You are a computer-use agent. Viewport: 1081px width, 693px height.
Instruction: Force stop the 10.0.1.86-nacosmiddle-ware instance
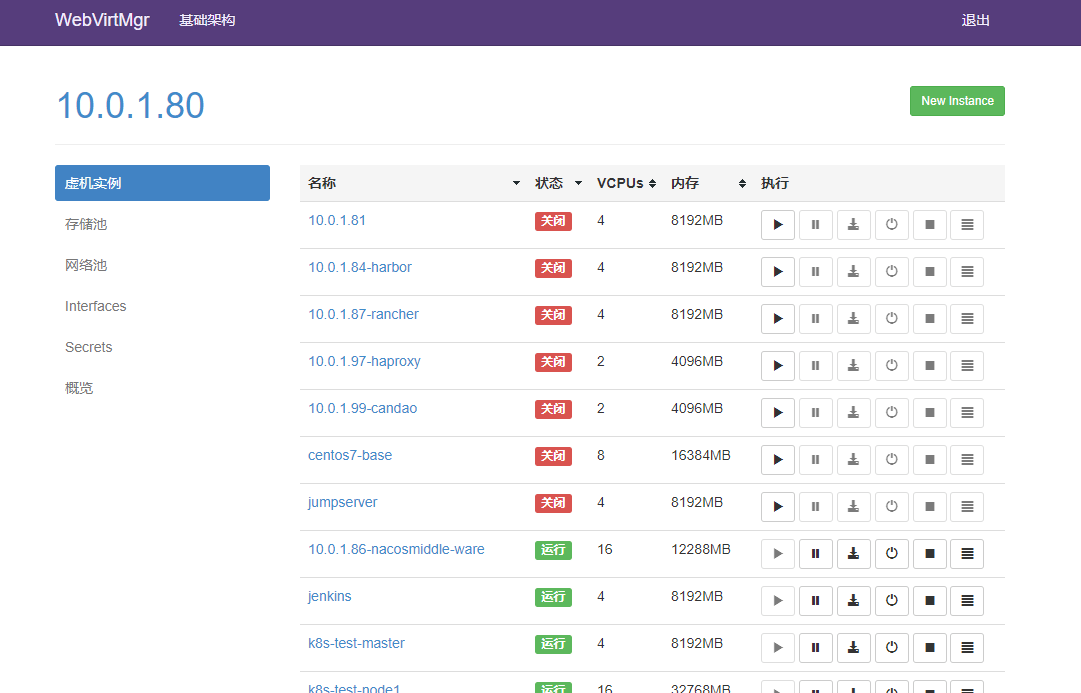tap(929, 554)
